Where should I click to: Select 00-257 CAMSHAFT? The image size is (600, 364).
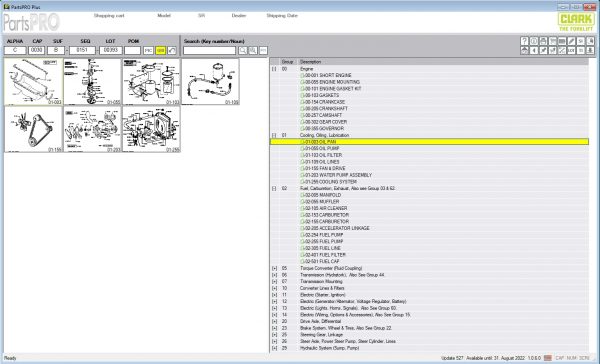(x=323, y=115)
